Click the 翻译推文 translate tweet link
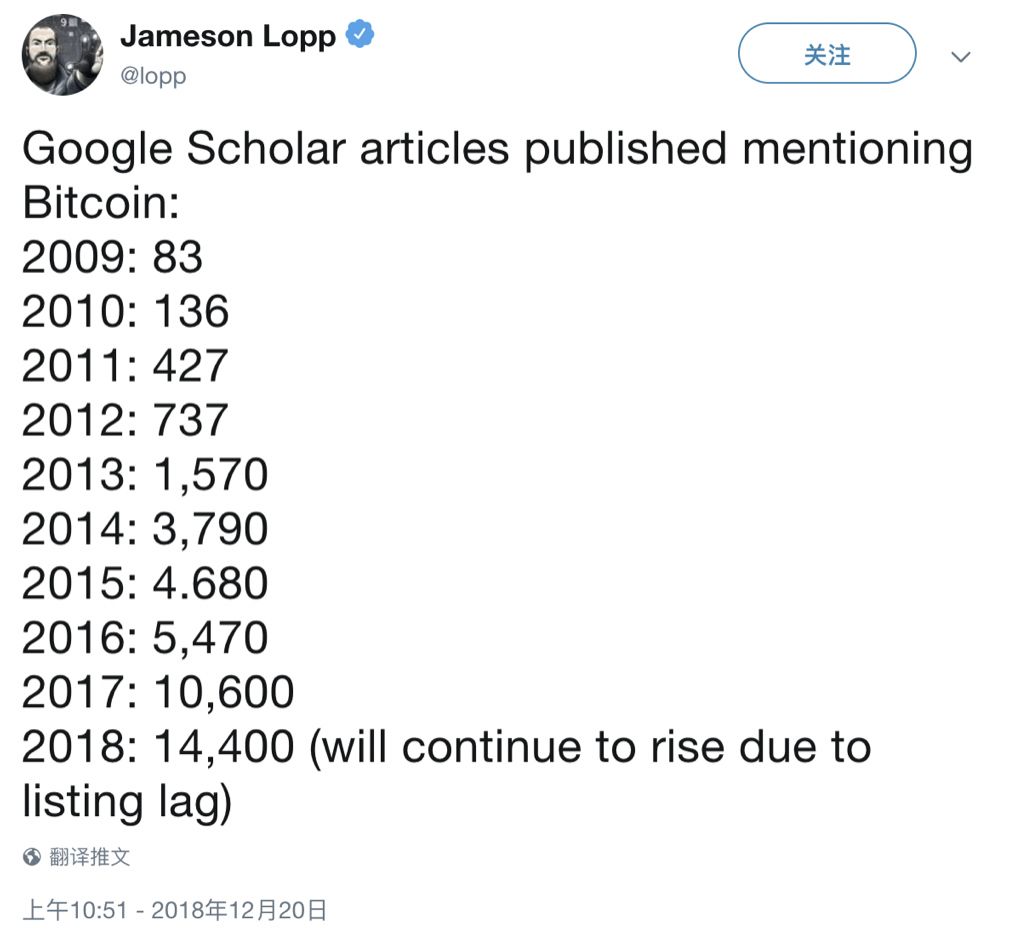 tap(89, 857)
